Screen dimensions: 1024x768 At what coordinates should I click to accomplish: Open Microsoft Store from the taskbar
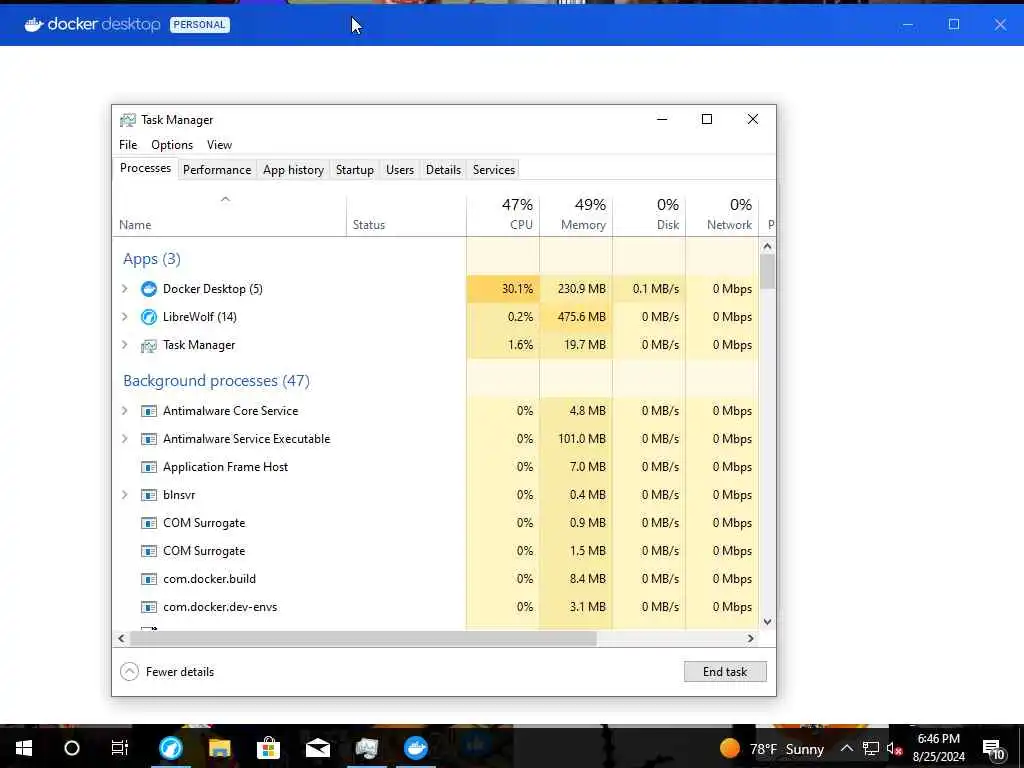[x=268, y=748]
